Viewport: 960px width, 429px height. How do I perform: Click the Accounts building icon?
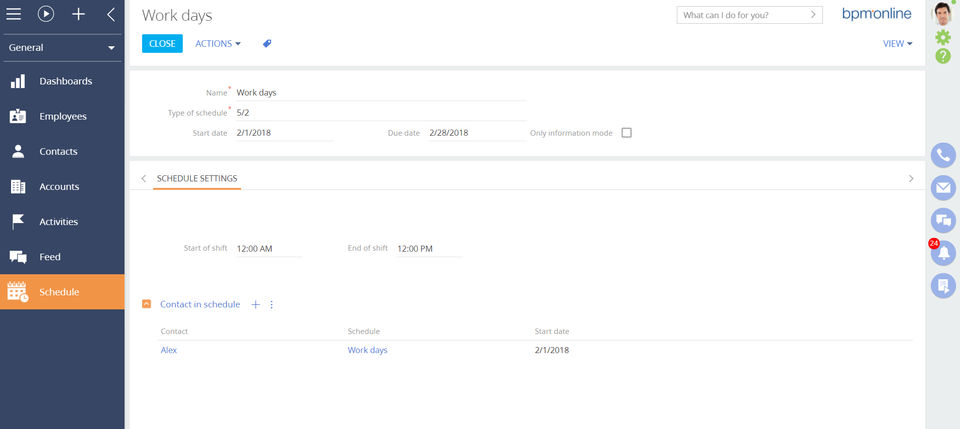18,187
